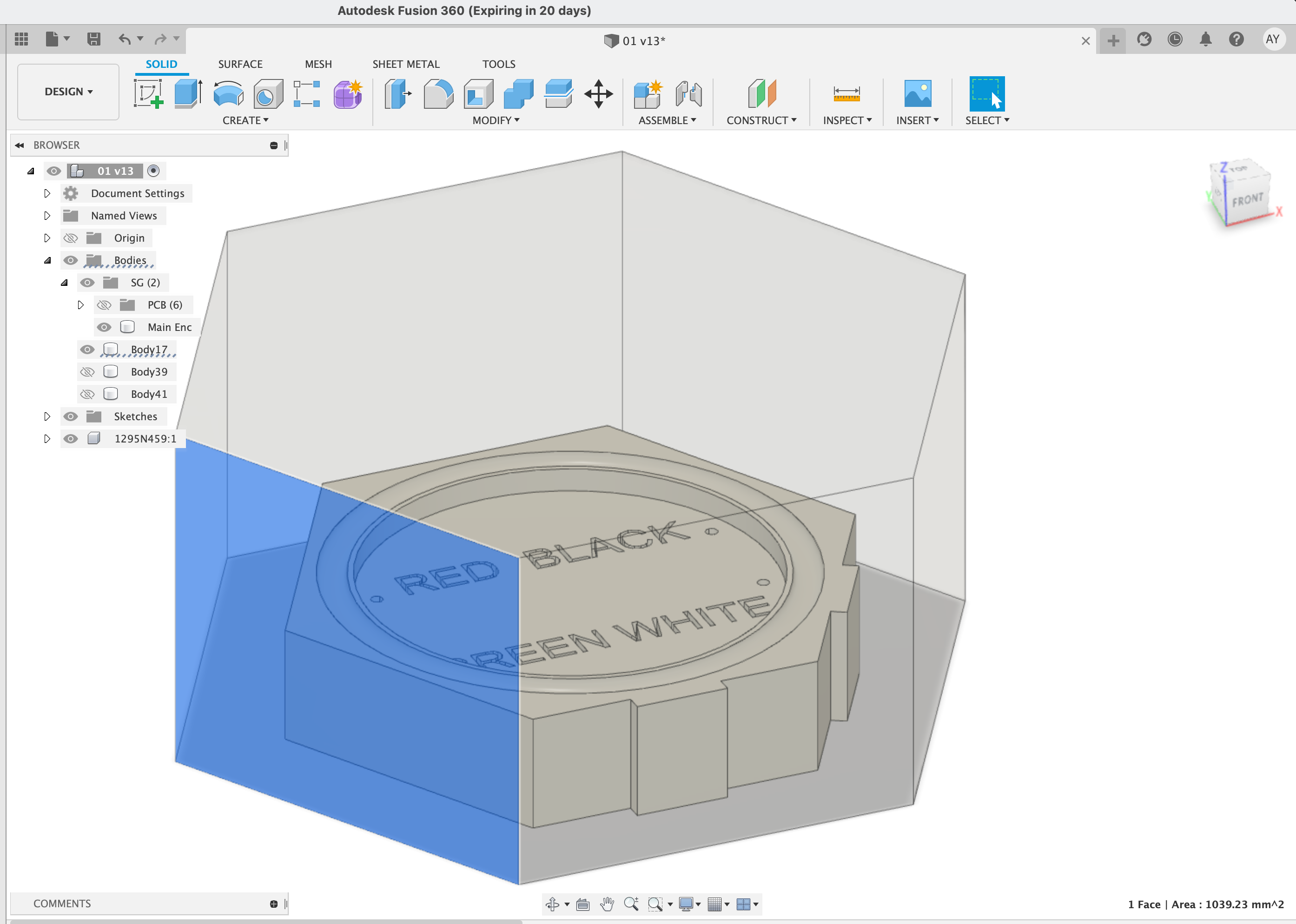Click the DESIGN workspace dropdown
Viewport: 1296px width, 924px height.
pos(67,92)
